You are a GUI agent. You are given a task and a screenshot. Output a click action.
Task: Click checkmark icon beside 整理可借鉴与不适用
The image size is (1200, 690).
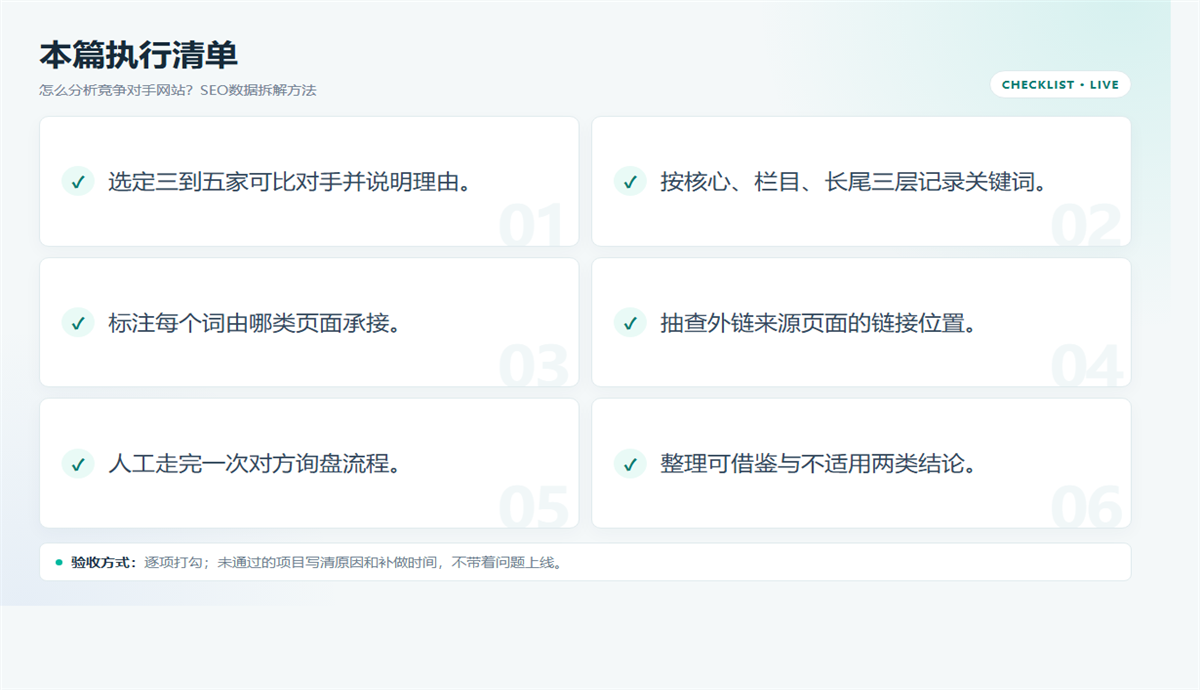point(630,463)
